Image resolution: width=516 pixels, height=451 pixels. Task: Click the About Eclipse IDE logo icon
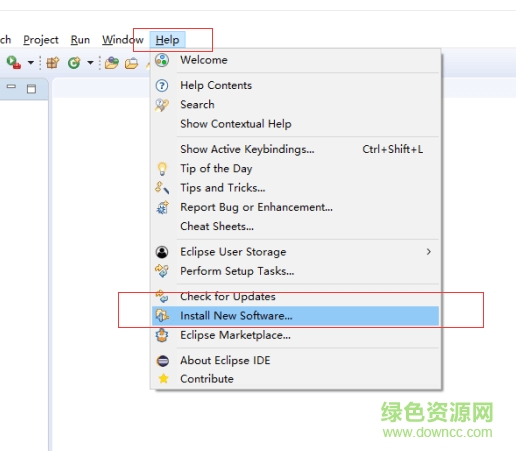[x=163, y=361]
